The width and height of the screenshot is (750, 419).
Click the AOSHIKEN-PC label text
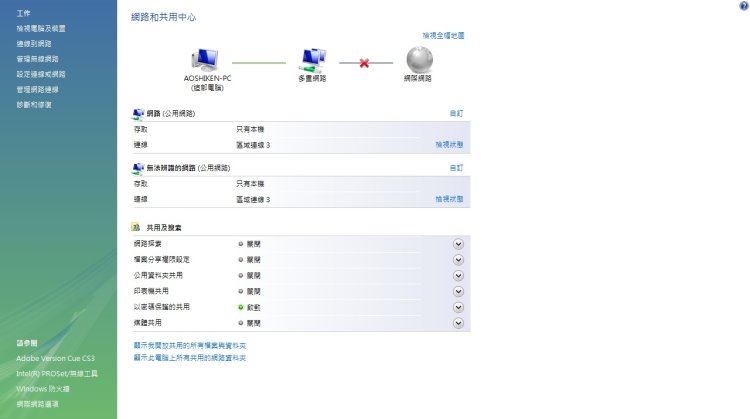pyautogui.click(x=207, y=78)
